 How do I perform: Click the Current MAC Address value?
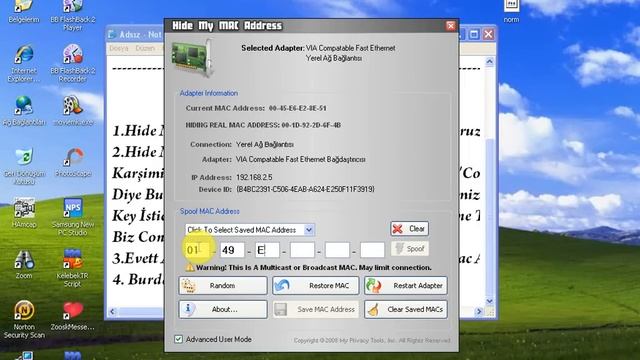point(298,109)
